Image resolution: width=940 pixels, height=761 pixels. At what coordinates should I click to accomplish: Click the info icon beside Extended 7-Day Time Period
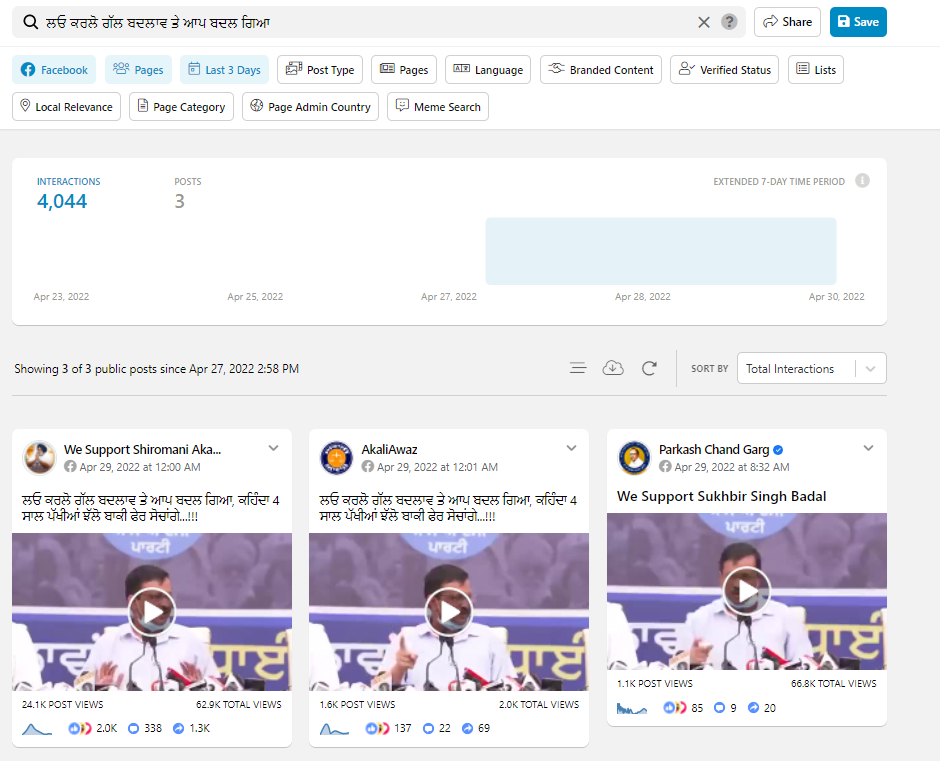pos(862,181)
